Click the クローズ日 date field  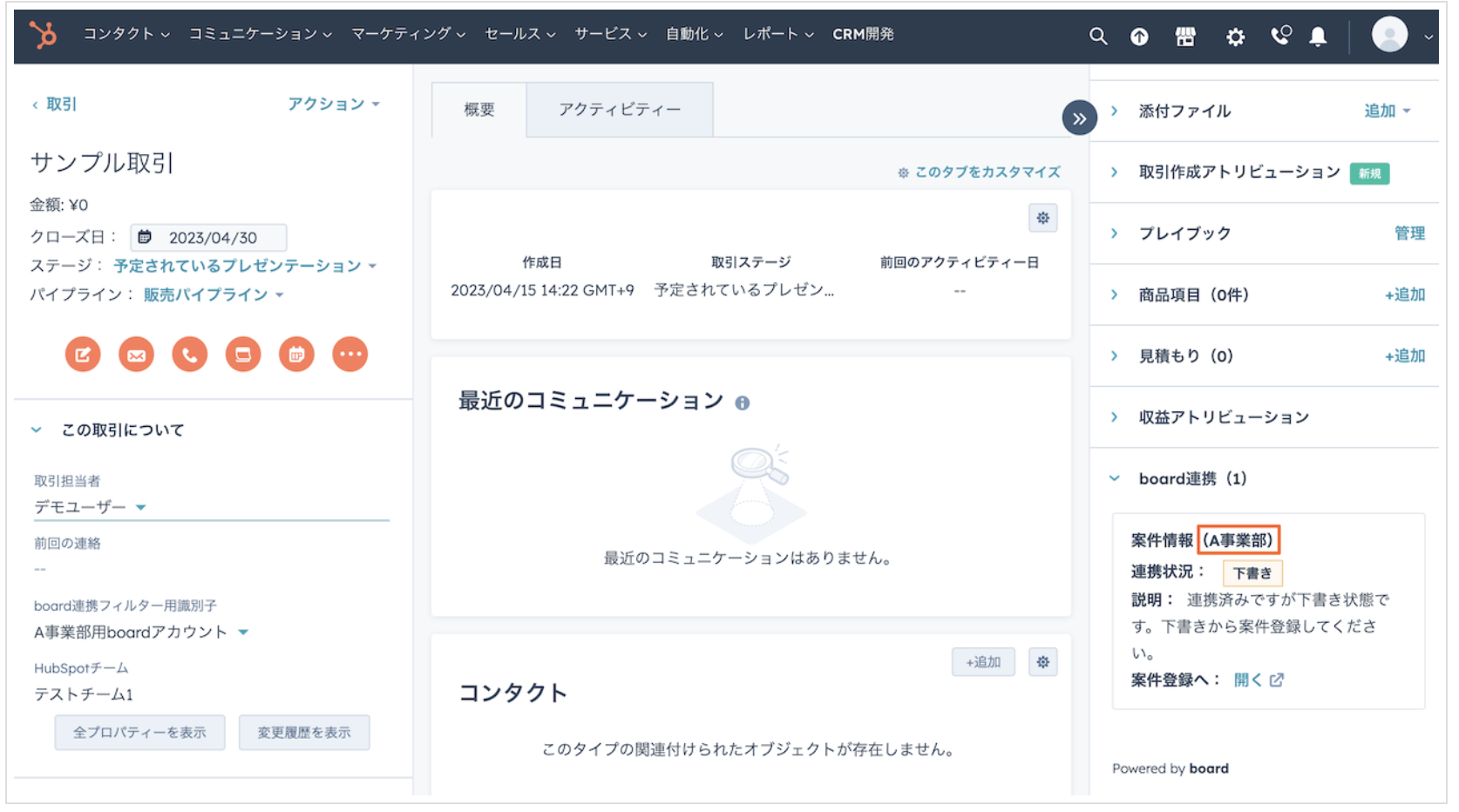[209, 238]
